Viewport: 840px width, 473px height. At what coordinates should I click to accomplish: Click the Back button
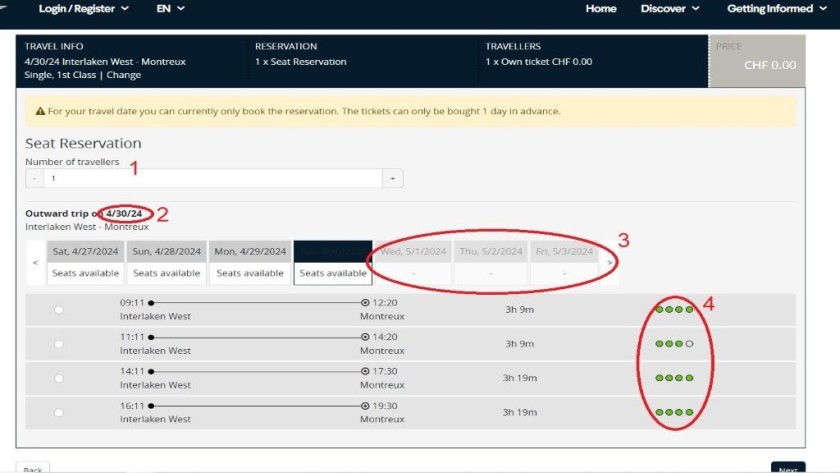pyautogui.click(x=33, y=468)
